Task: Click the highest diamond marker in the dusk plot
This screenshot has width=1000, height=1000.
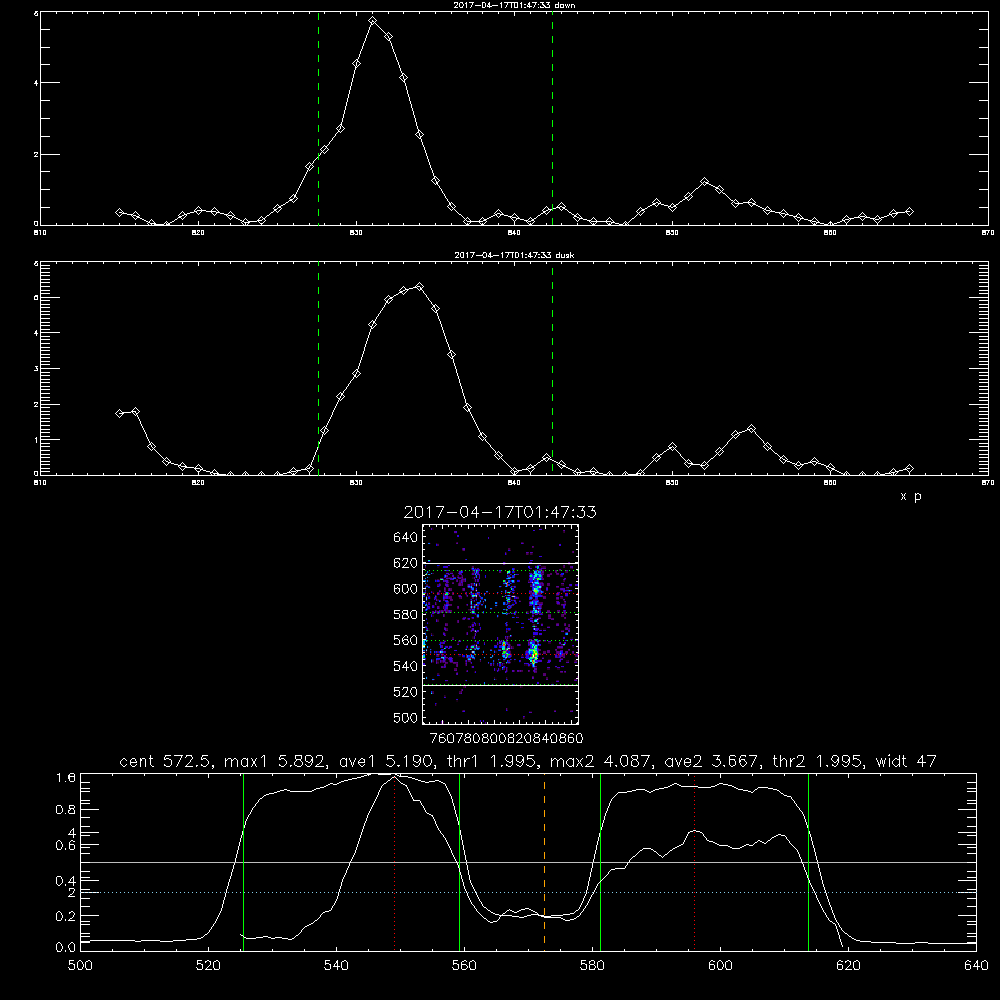Action: pyautogui.click(x=419, y=286)
